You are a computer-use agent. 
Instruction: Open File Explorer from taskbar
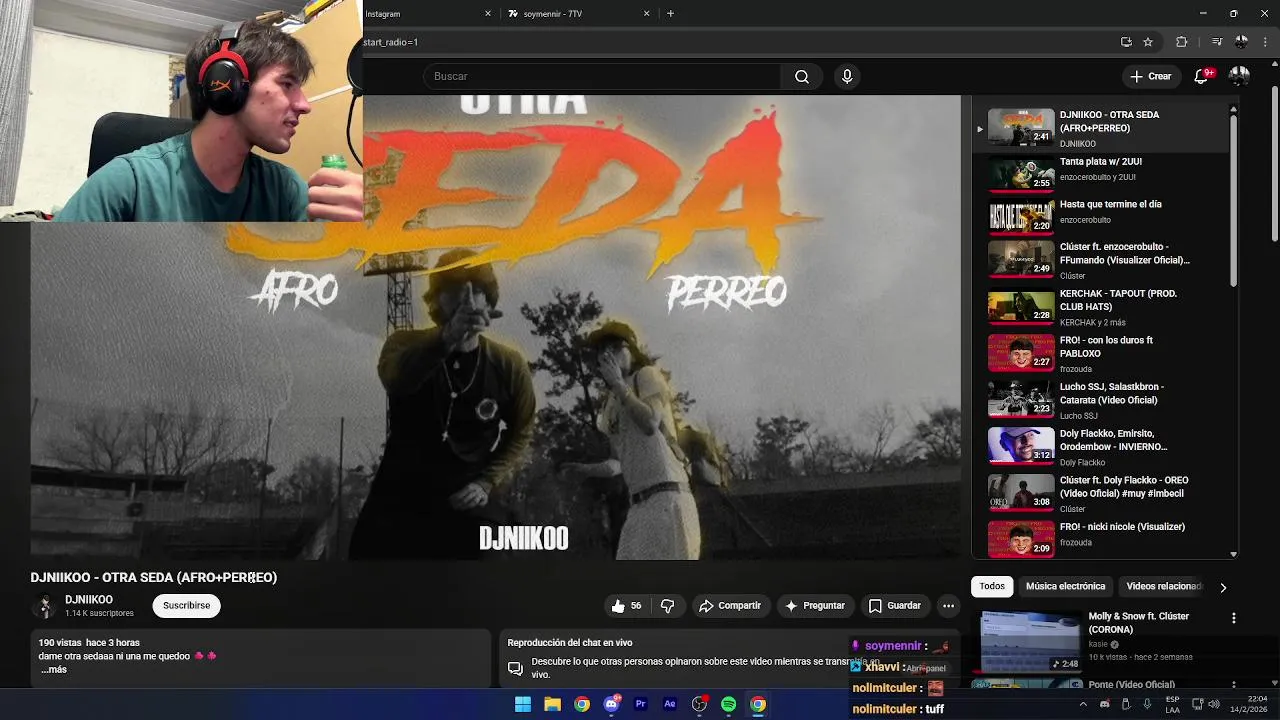pyautogui.click(x=552, y=704)
